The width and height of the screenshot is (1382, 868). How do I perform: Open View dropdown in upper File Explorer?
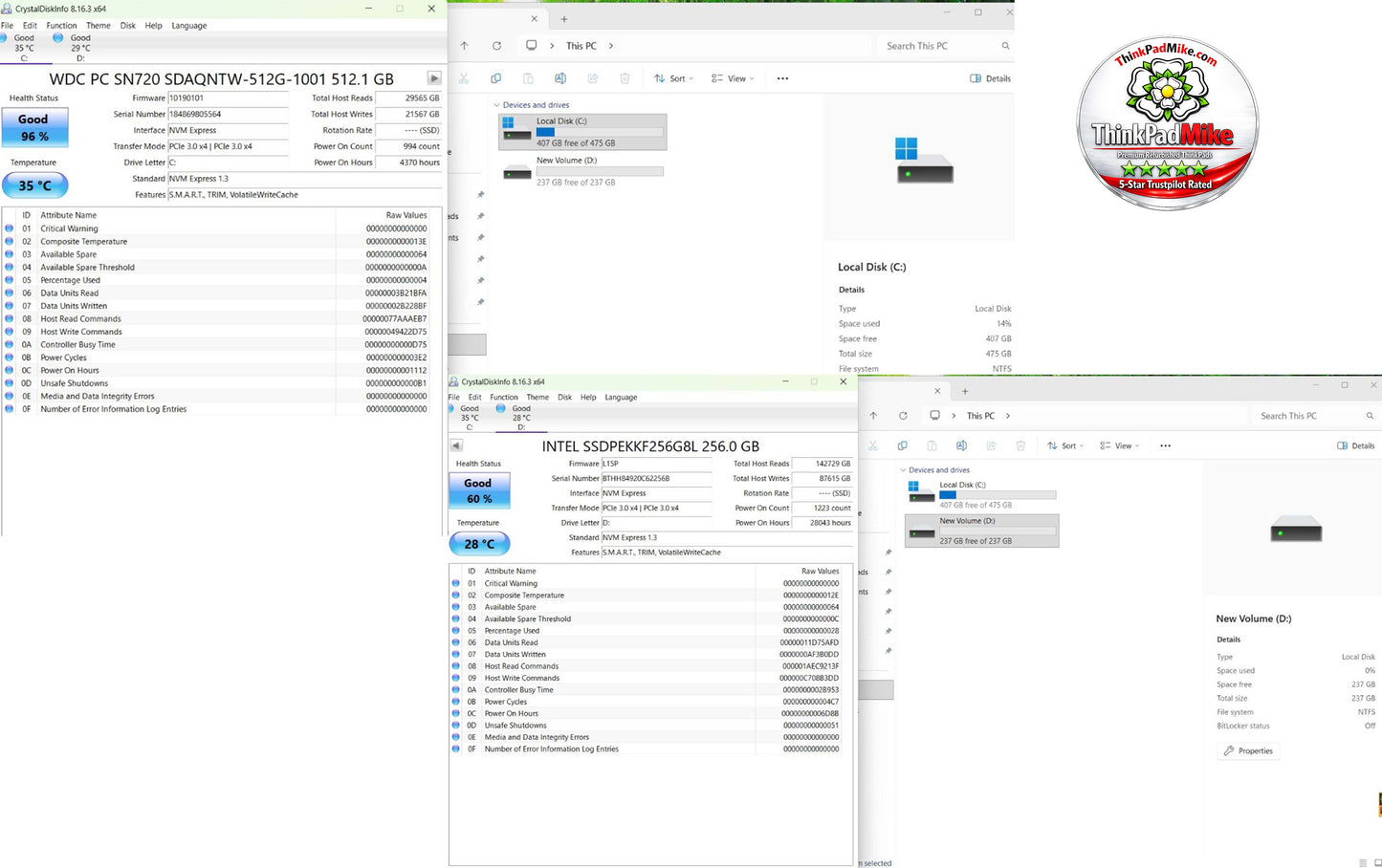tap(733, 78)
